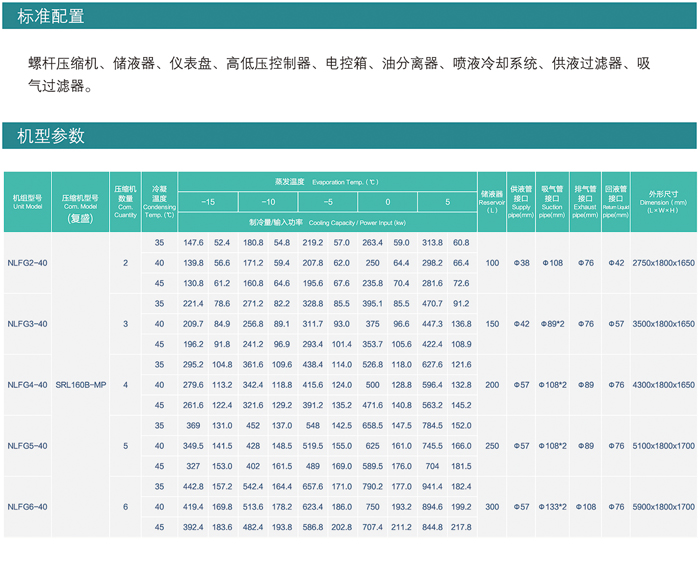The width and height of the screenshot is (700, 561).
Task: Click the NLFG6-40 unit model cell
Action: [27, 507]
